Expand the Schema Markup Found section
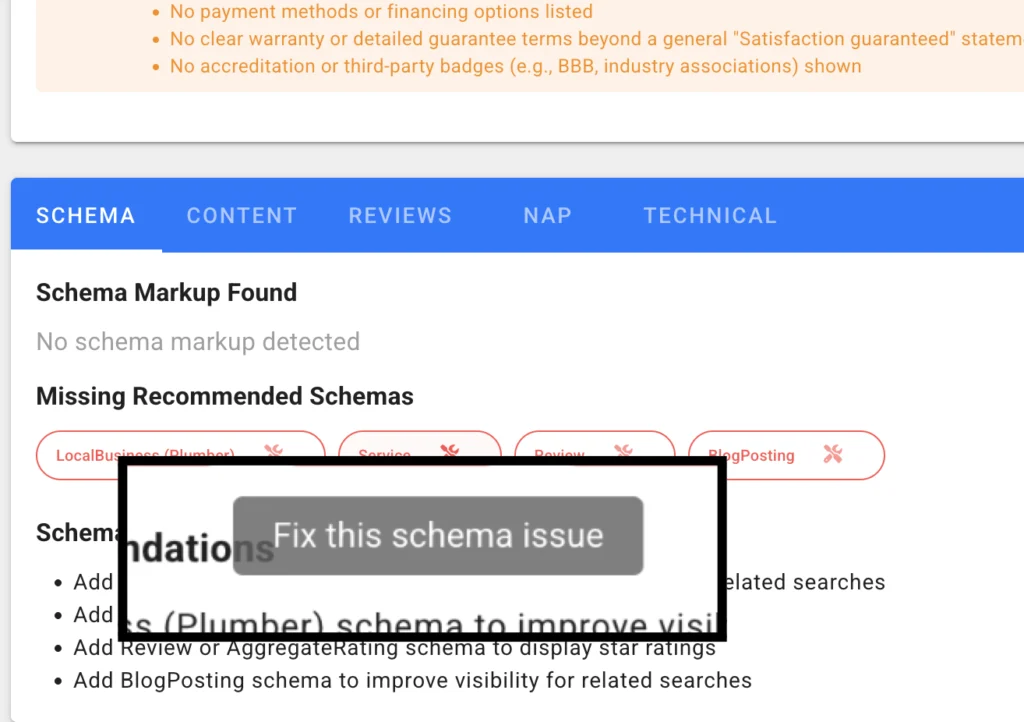1024x722 pixels. pos(166,293)
